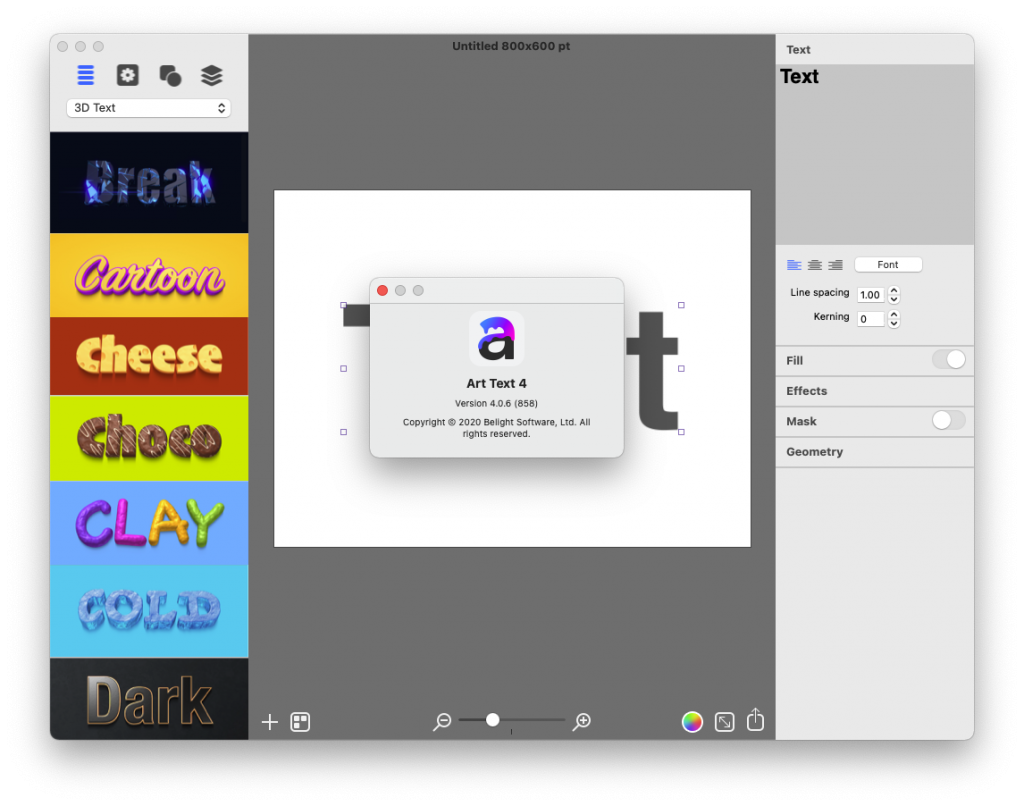Expand the Mask section
The height and width of the screenshot is (806, 1024).
(801, 421)
